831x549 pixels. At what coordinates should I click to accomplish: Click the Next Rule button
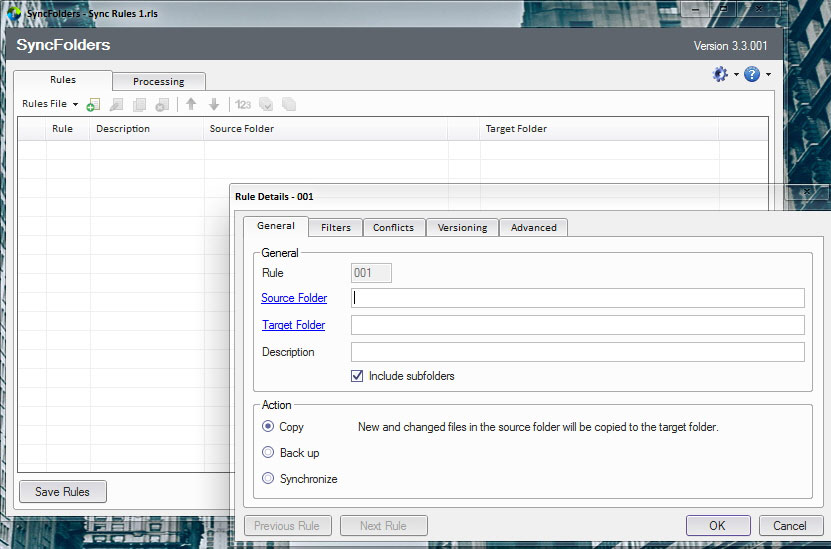[x=383, y=525]
